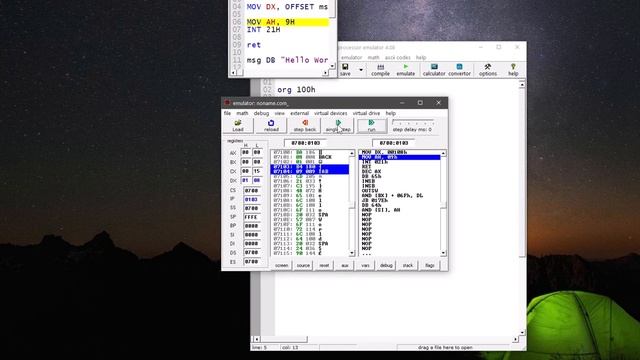Open the external menu in emulator window

pos(300,113)
